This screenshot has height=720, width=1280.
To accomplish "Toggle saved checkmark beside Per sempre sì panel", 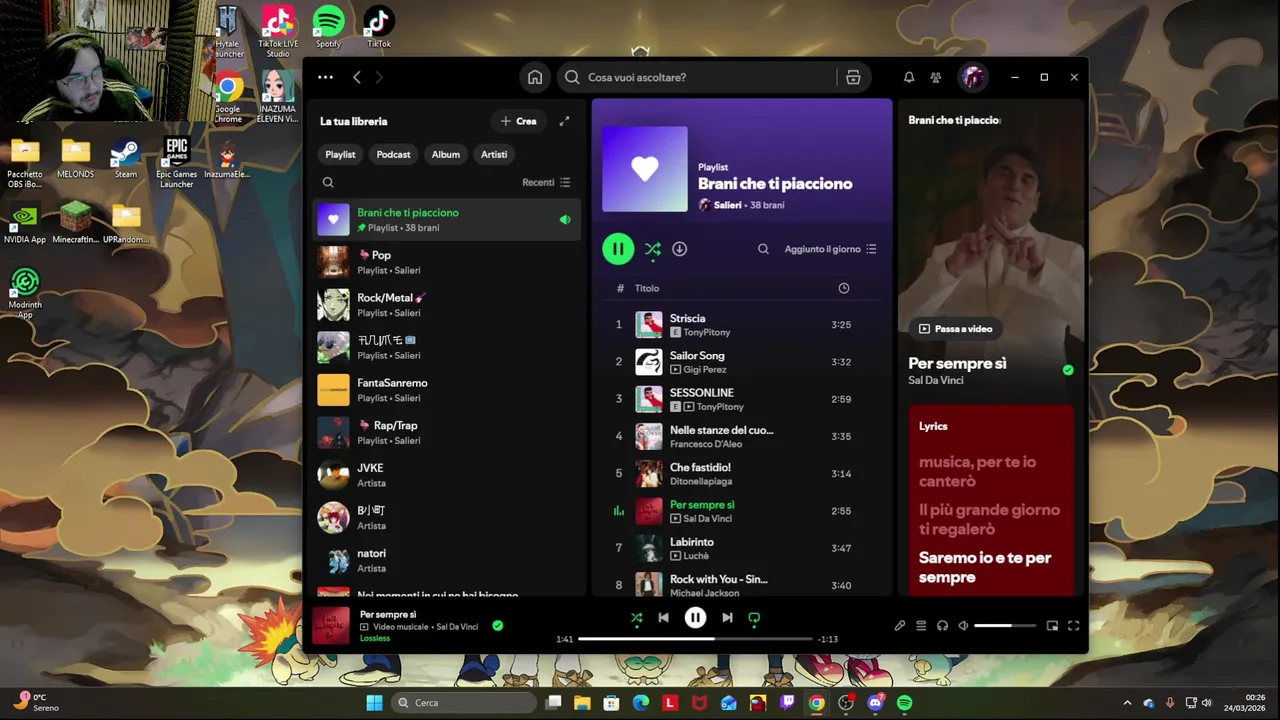I will tap(1068, 370).
